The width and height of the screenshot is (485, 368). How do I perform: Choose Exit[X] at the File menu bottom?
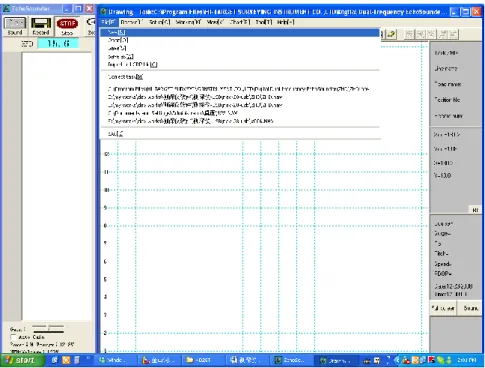[x=240, y=134]
